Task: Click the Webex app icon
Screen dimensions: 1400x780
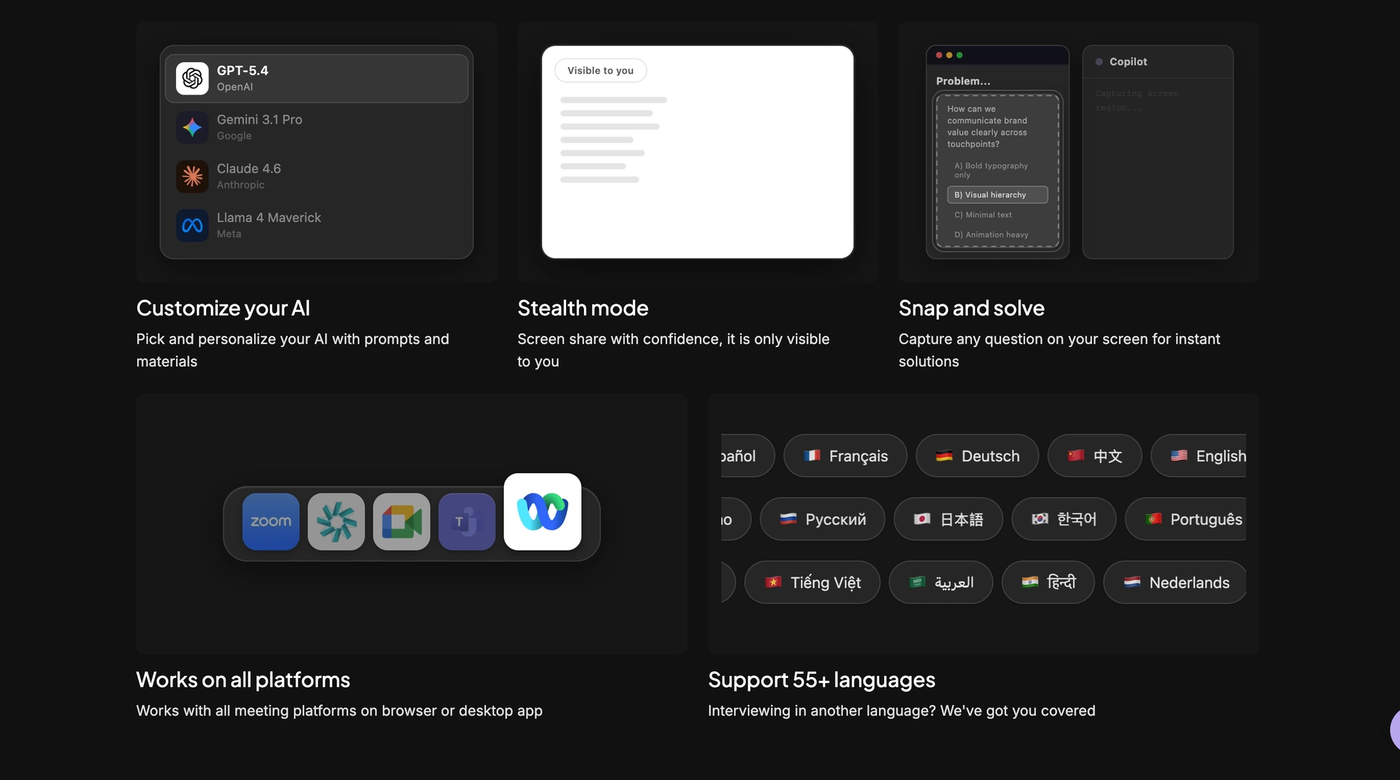Action: 543,512
